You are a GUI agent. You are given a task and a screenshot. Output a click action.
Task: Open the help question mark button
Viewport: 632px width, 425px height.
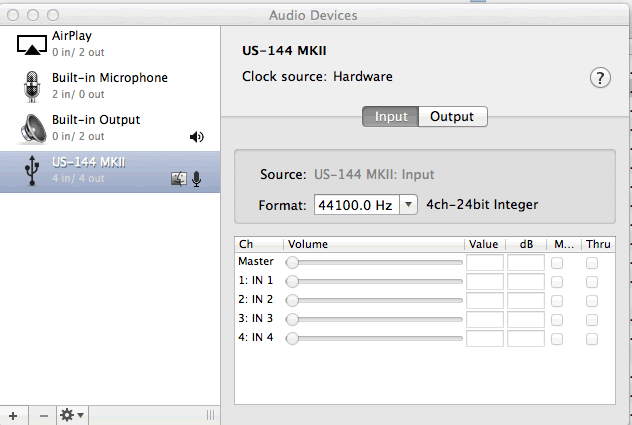(x=600, y=78)
